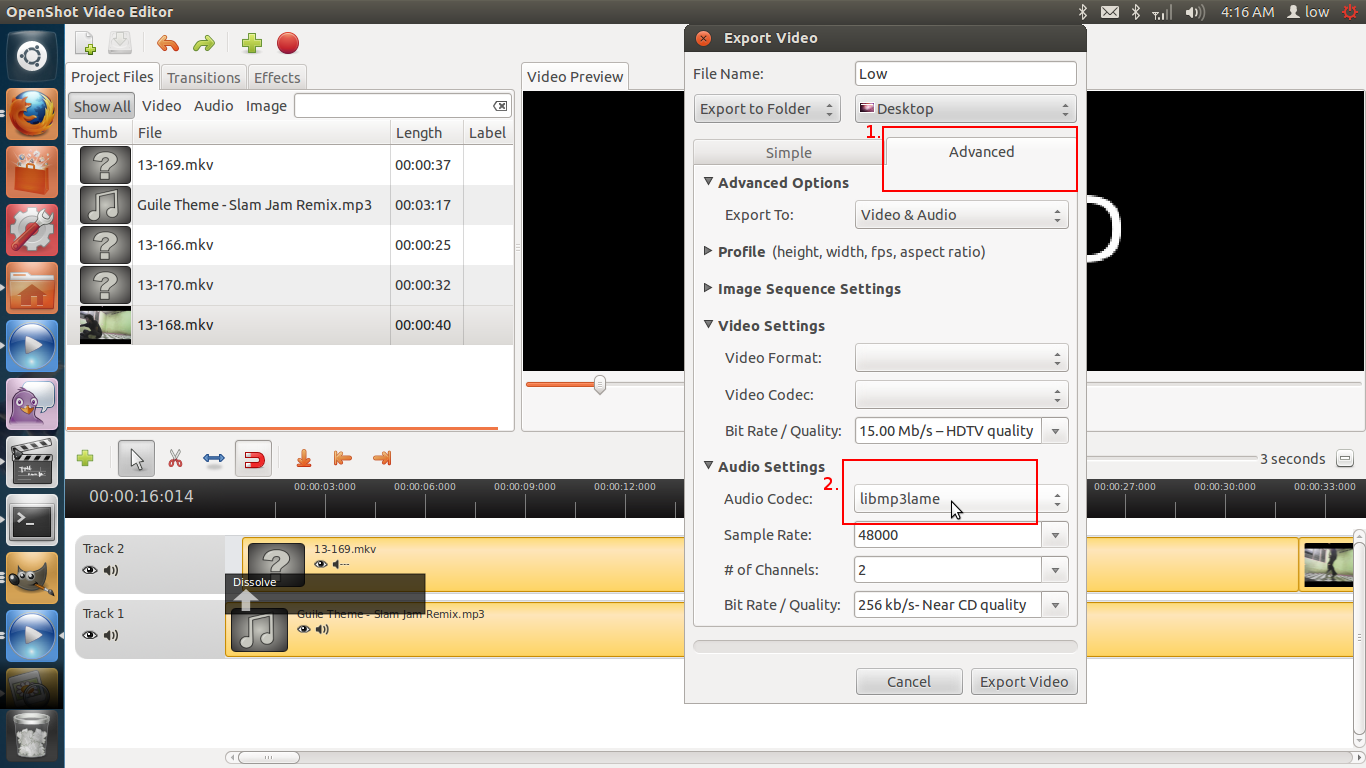Screen dimensions: 1366x768
Task: Switch to the Advanced export tab
Action: [981, 152]
